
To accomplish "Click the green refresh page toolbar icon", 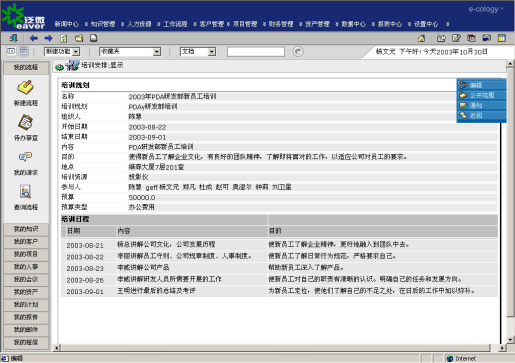I will click(x=64, y=38).
